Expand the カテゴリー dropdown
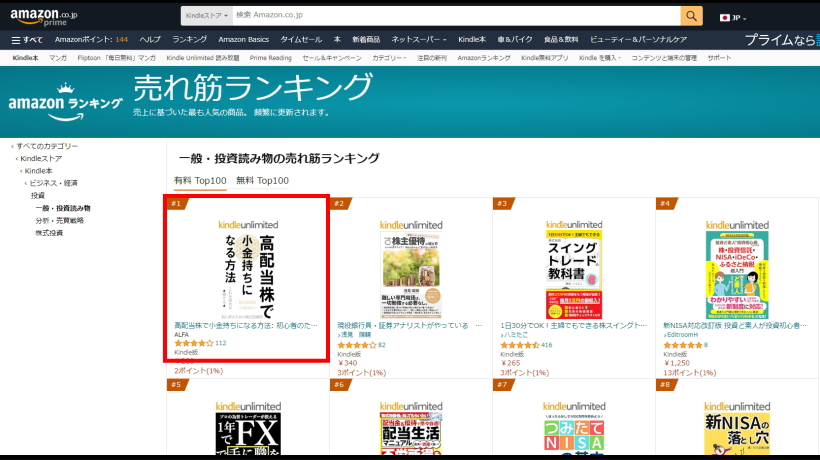820x460 pixels. (389, 58)
